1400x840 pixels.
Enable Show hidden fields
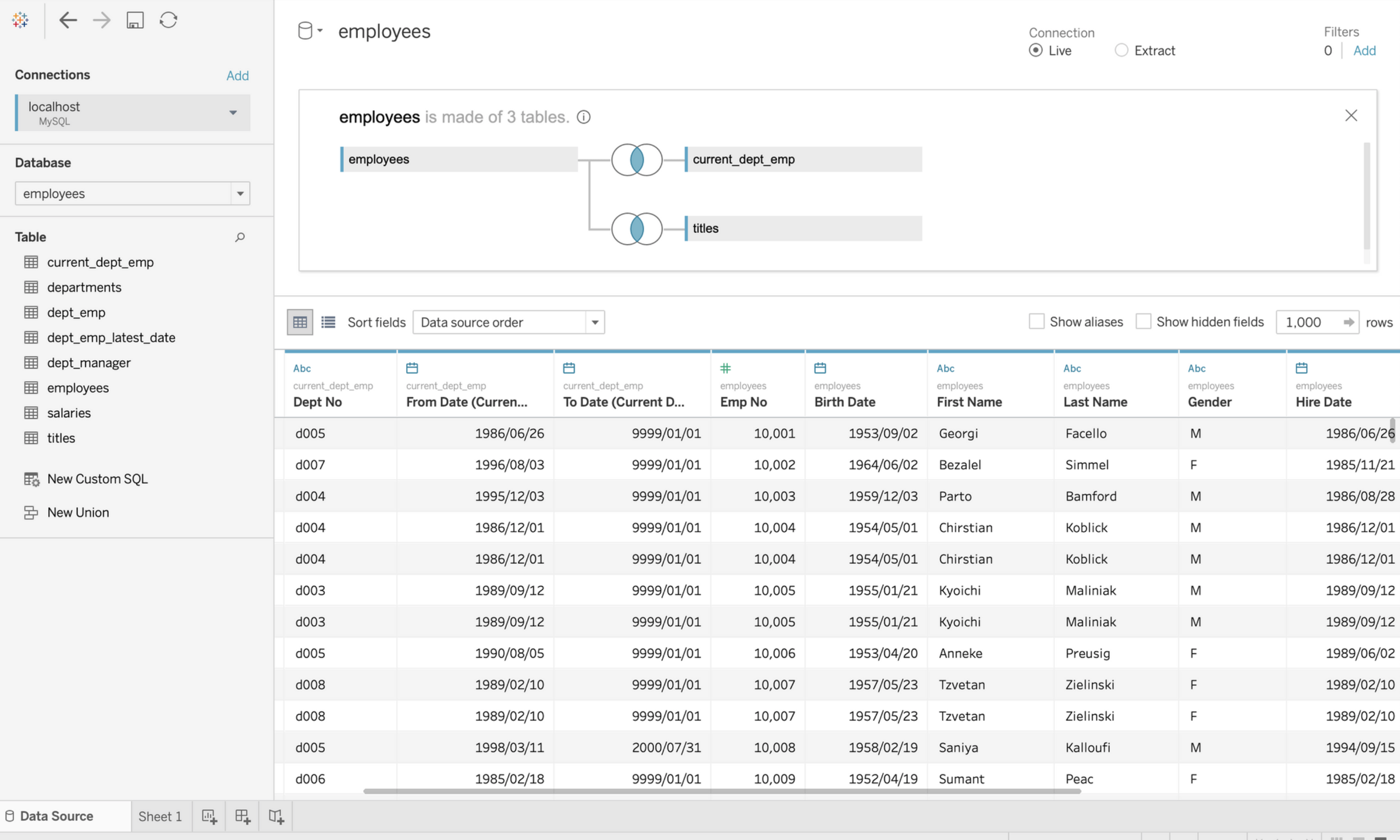[1144, 321]
